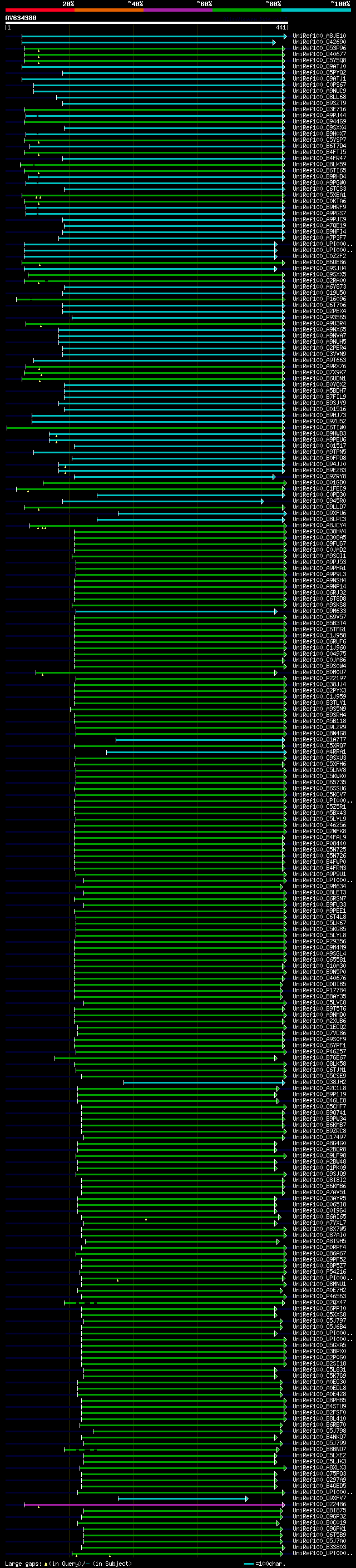The width and height of the screenshot is (356, 1568).
Task: Click the arrowhead ending the UniRef100_Q42690 bar
Action: (x=274, y=43)
